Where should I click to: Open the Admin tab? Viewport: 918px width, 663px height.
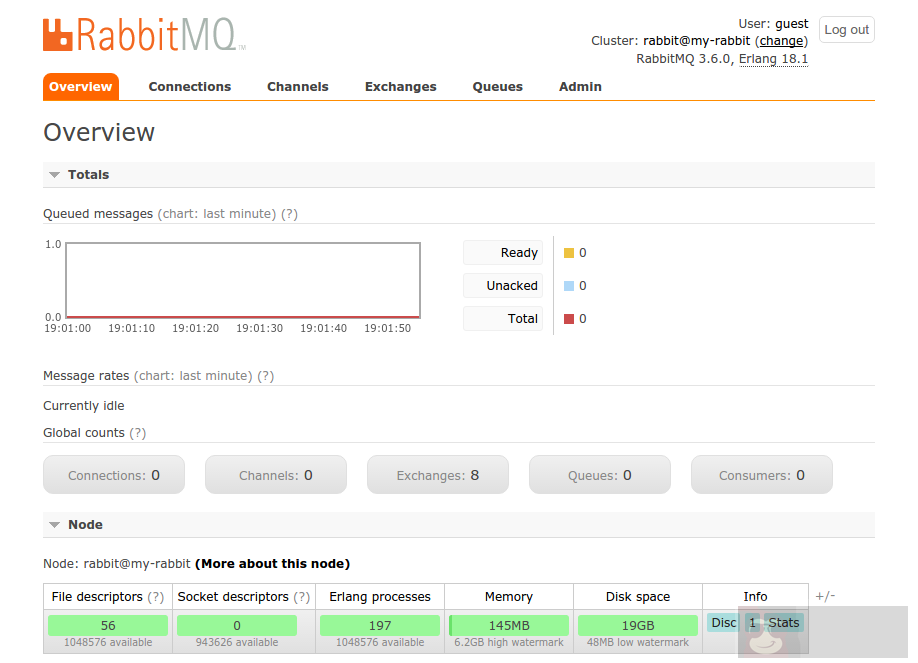pos(580,87)
